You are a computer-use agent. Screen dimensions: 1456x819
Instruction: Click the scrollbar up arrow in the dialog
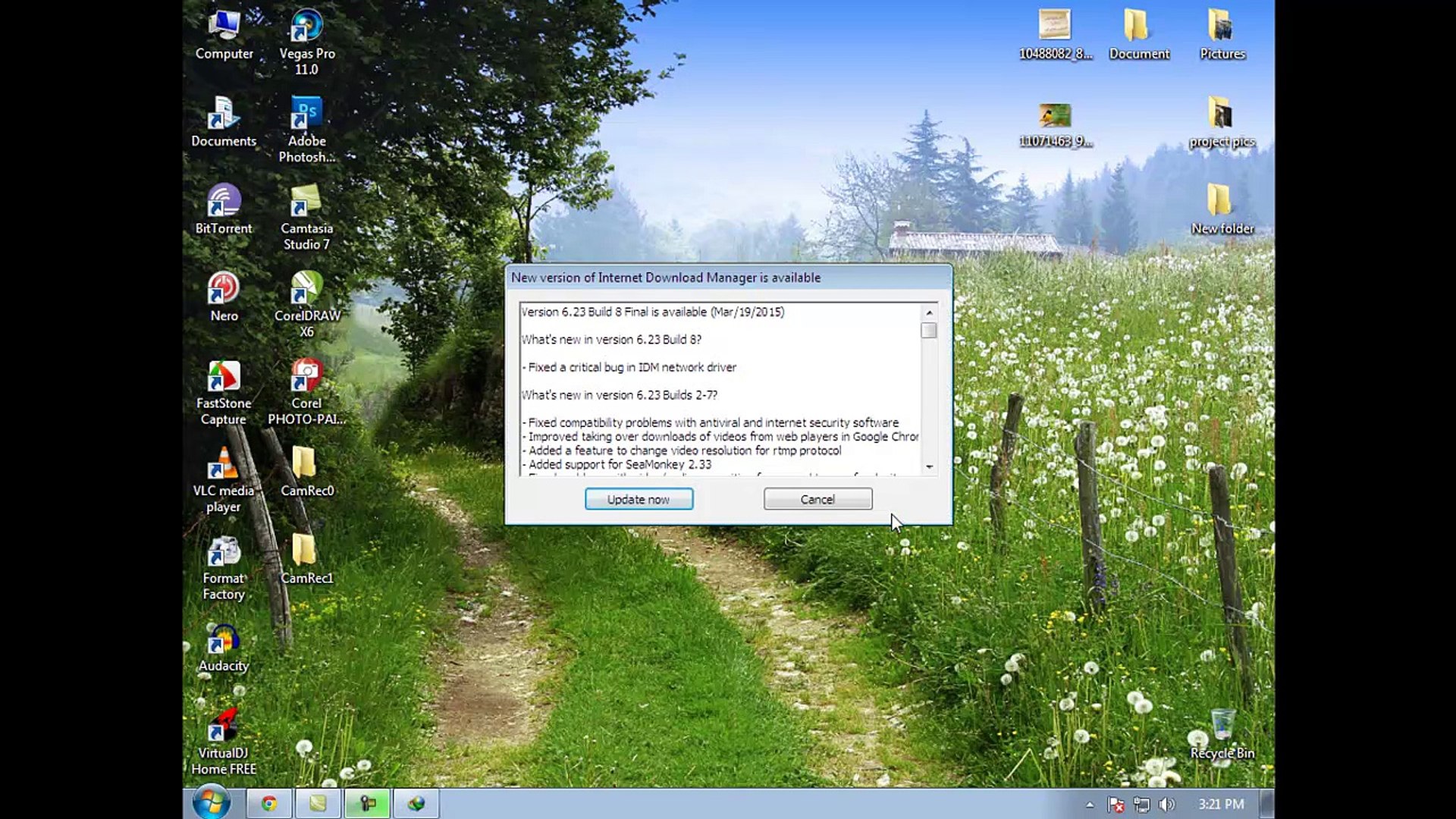pos(930,312)
